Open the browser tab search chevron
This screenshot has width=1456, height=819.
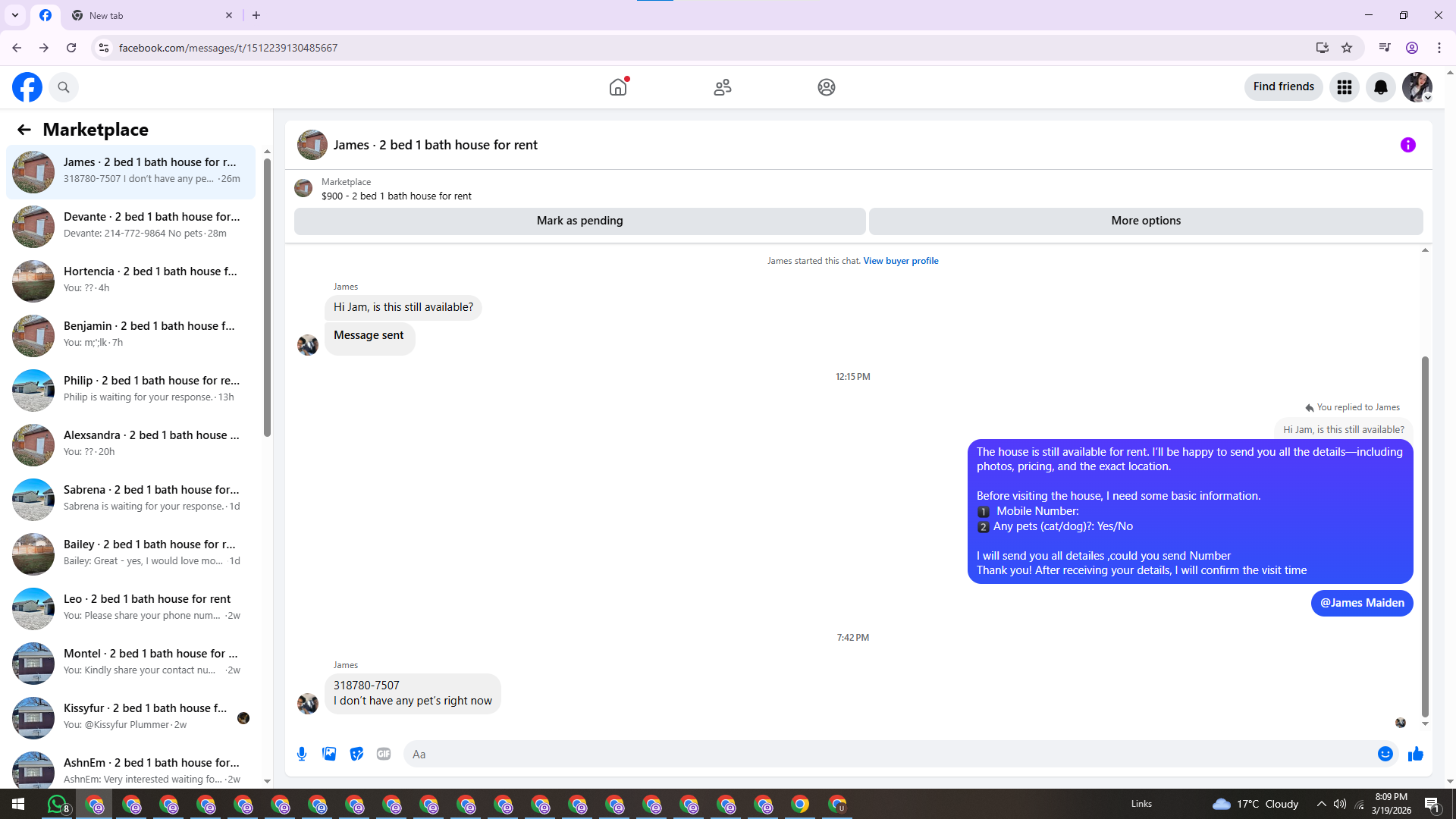pyautogui.click(x=15, y=15)
